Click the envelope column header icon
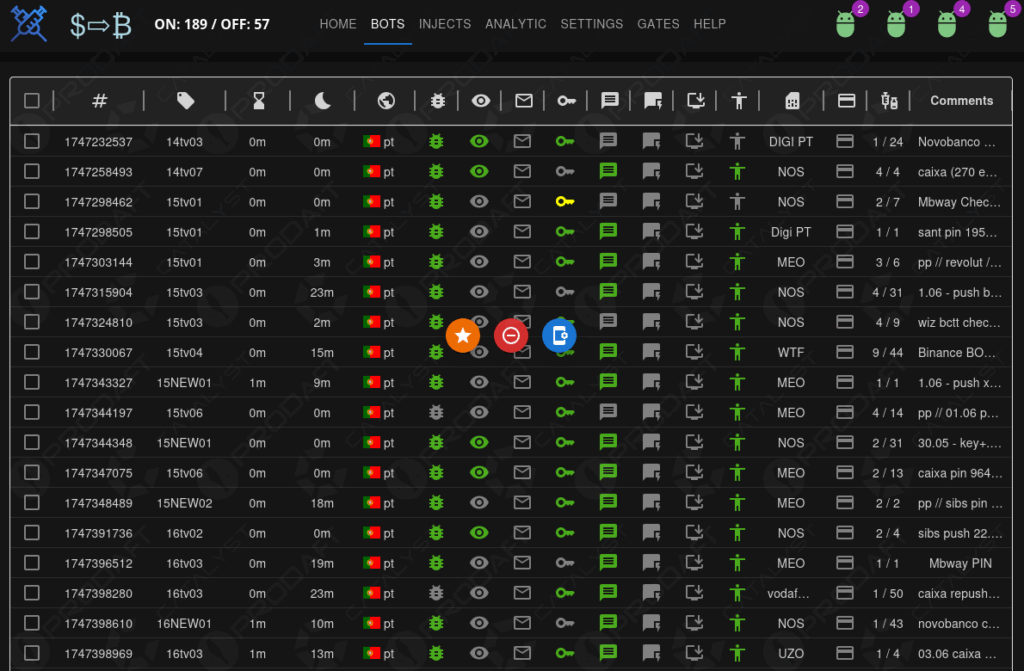The width and height of the screenshot is (1024, 671). (x=524, y=101)
